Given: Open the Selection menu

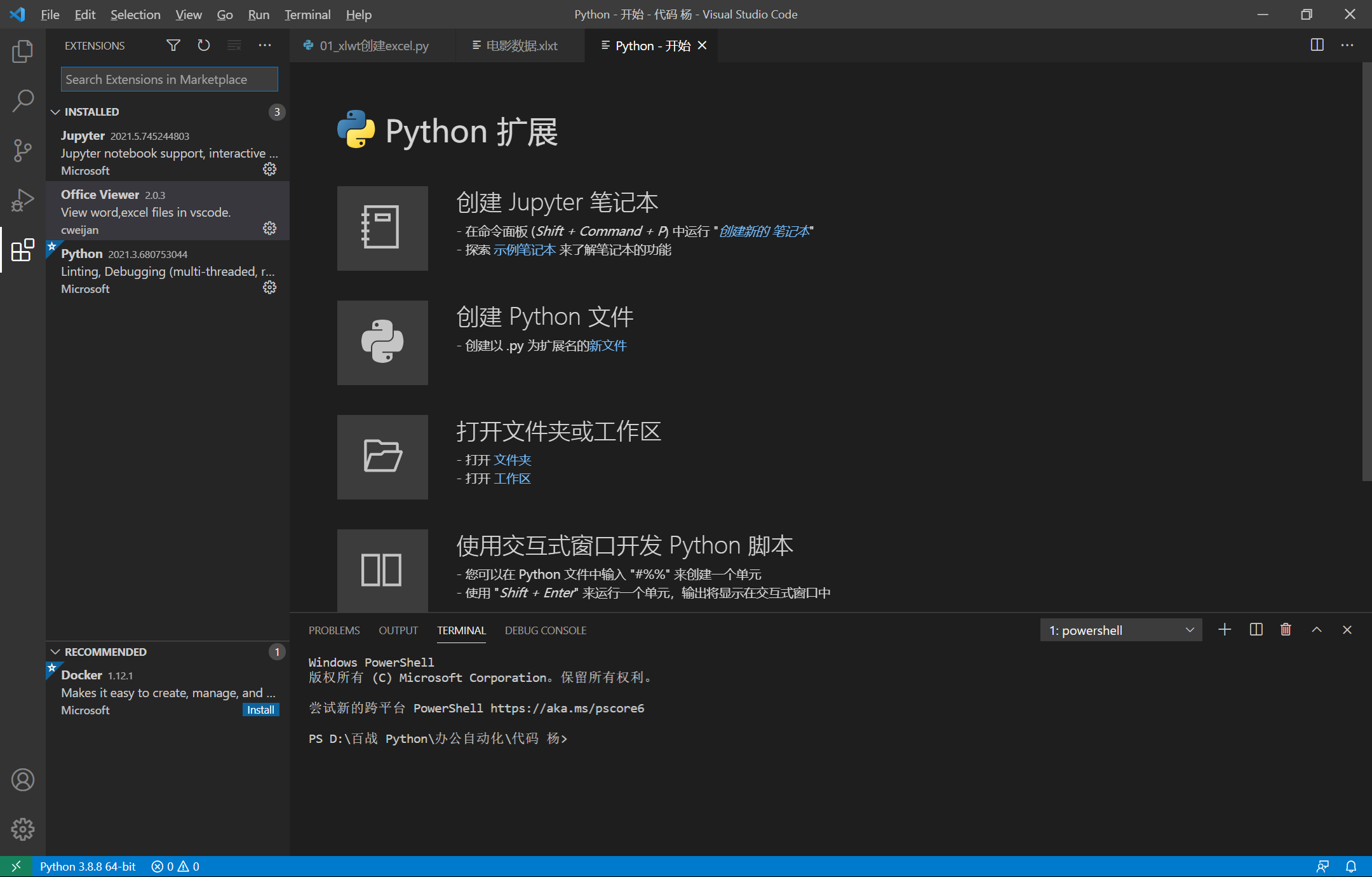Looking at the screenshot, I should pyautogui.click(x=135, y=14).
